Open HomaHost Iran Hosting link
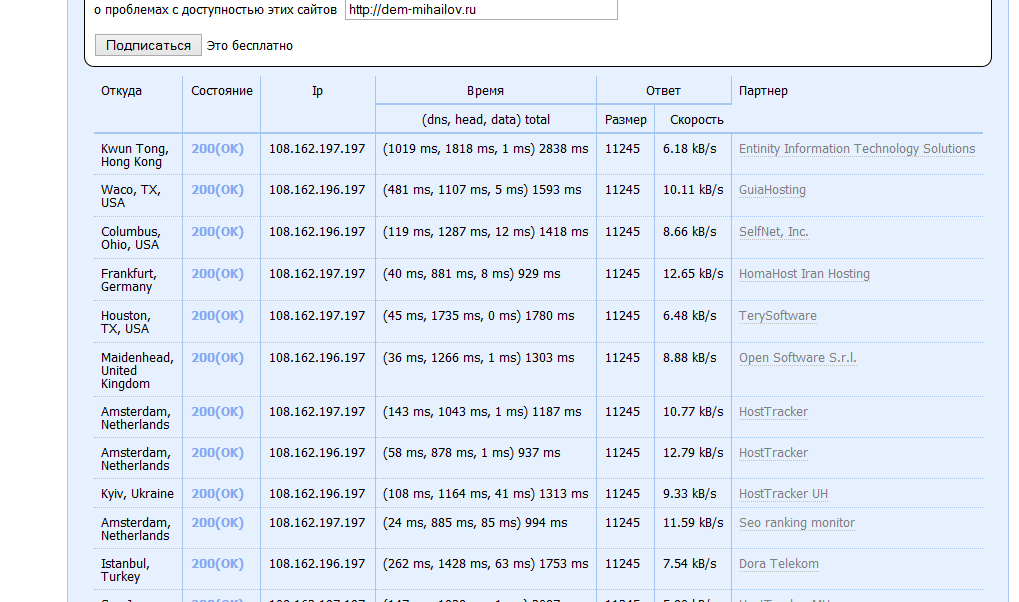Viewport: 1019px width, 602px height. pos(804,274)
